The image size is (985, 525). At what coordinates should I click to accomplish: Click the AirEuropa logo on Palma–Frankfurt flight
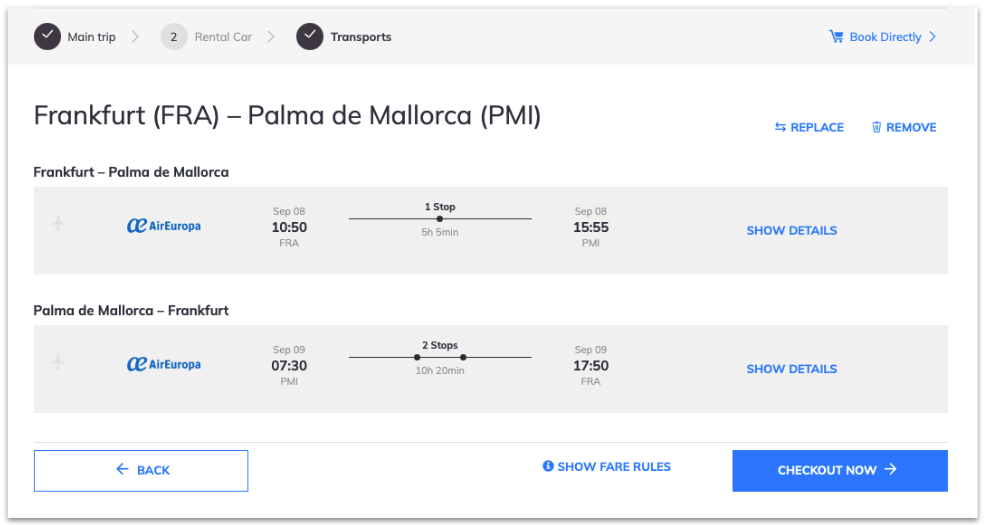163,364
